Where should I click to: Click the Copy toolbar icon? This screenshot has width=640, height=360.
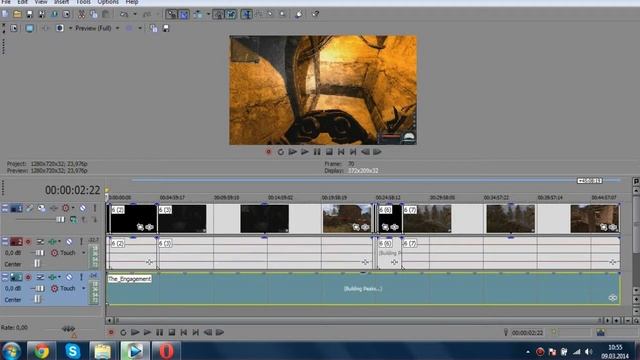pyautogui.click(x=93, y=14)
